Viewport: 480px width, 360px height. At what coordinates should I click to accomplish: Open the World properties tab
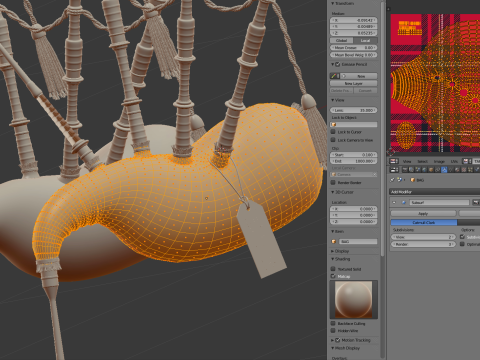tap(424, 170)
